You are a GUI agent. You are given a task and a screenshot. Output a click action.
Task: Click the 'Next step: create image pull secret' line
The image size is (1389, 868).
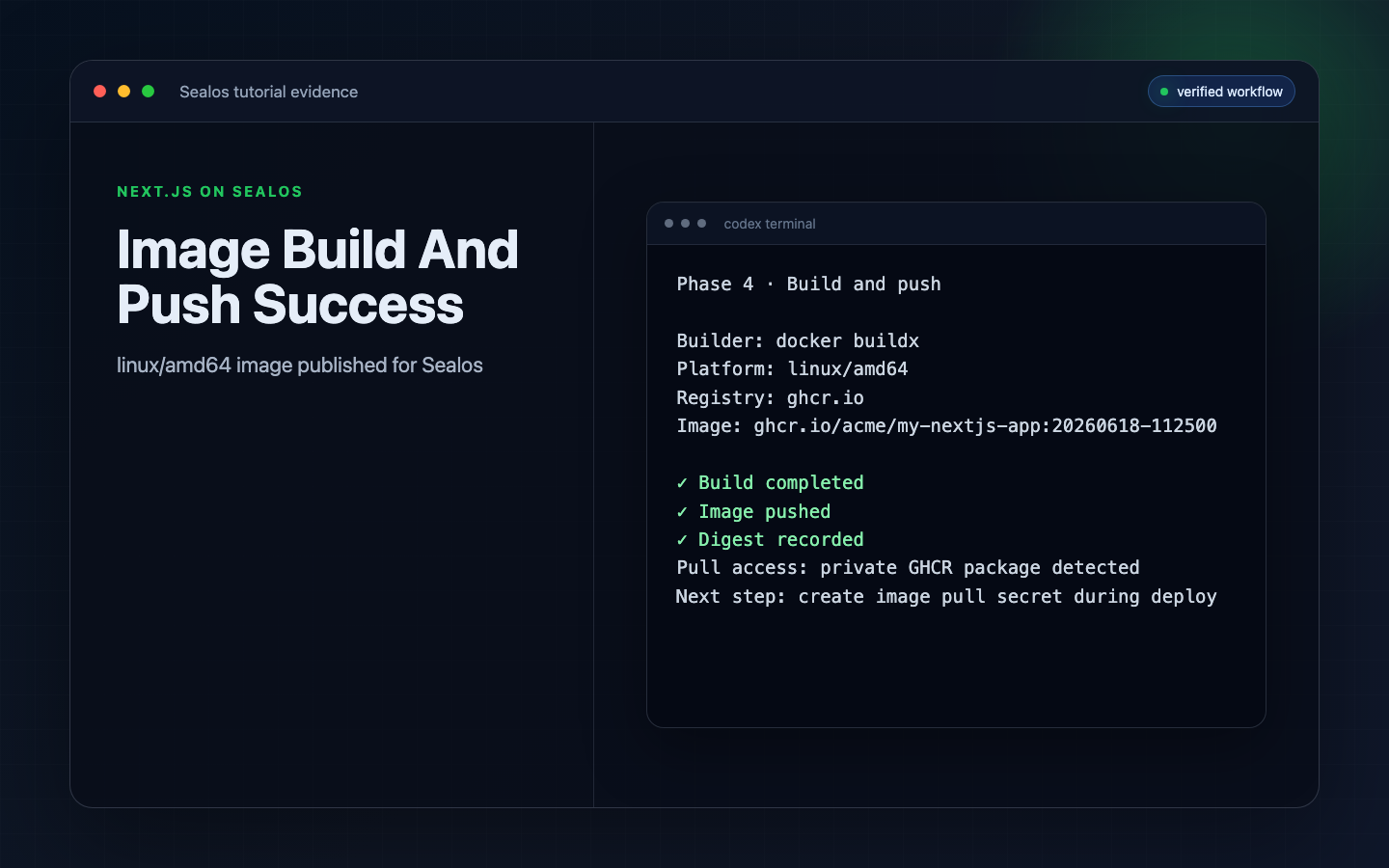[x=946, y=597]
